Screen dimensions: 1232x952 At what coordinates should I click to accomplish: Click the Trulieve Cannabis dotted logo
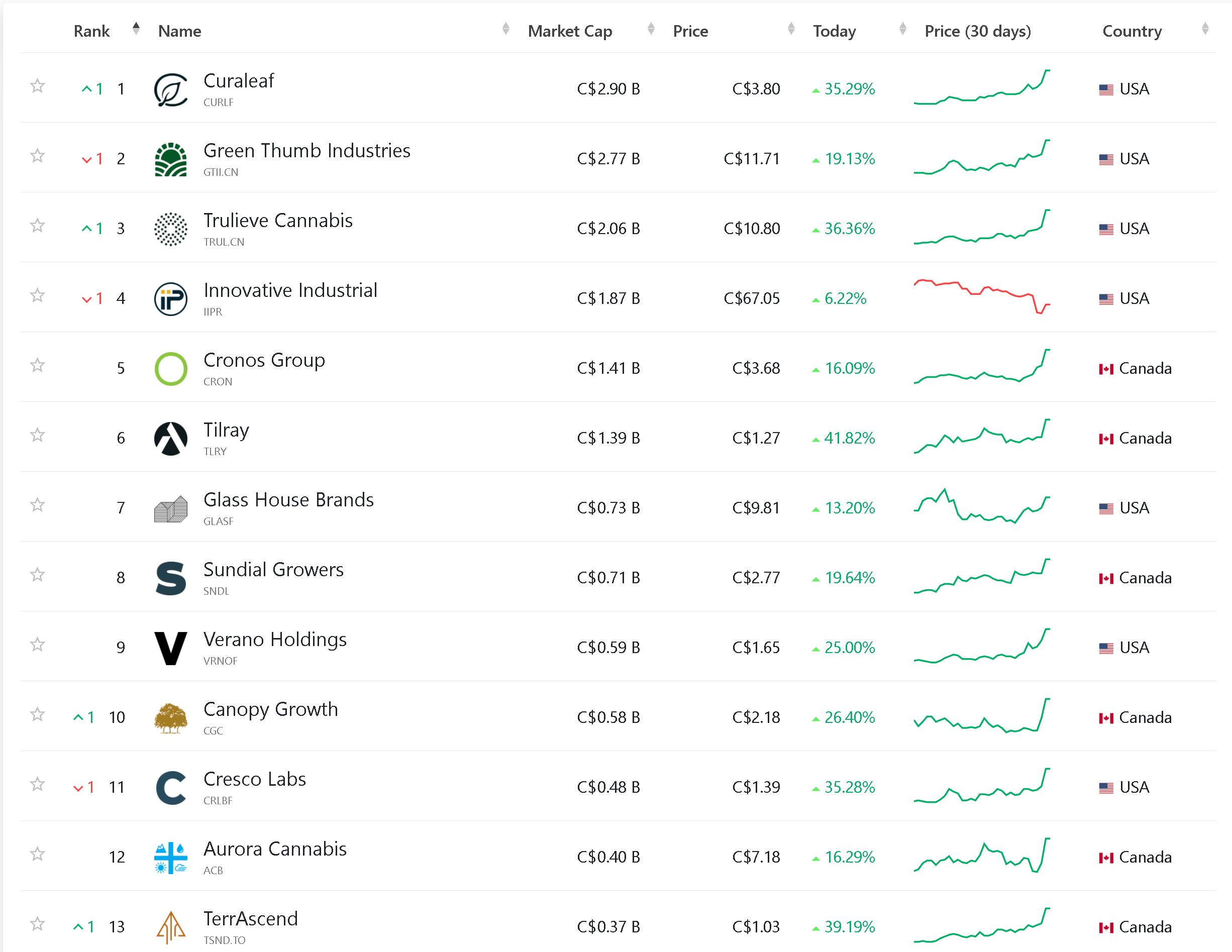(170, 230)
